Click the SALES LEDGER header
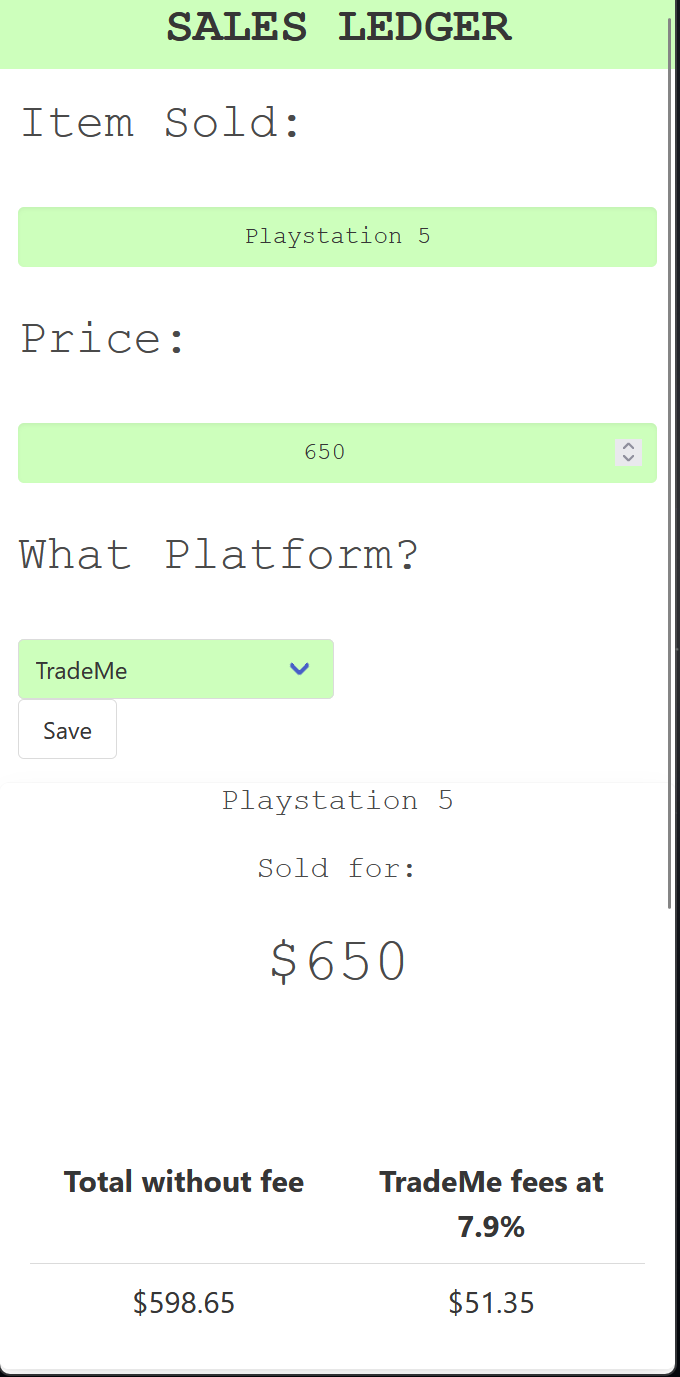Screen dimensions: 680x1377 [338, 28]
